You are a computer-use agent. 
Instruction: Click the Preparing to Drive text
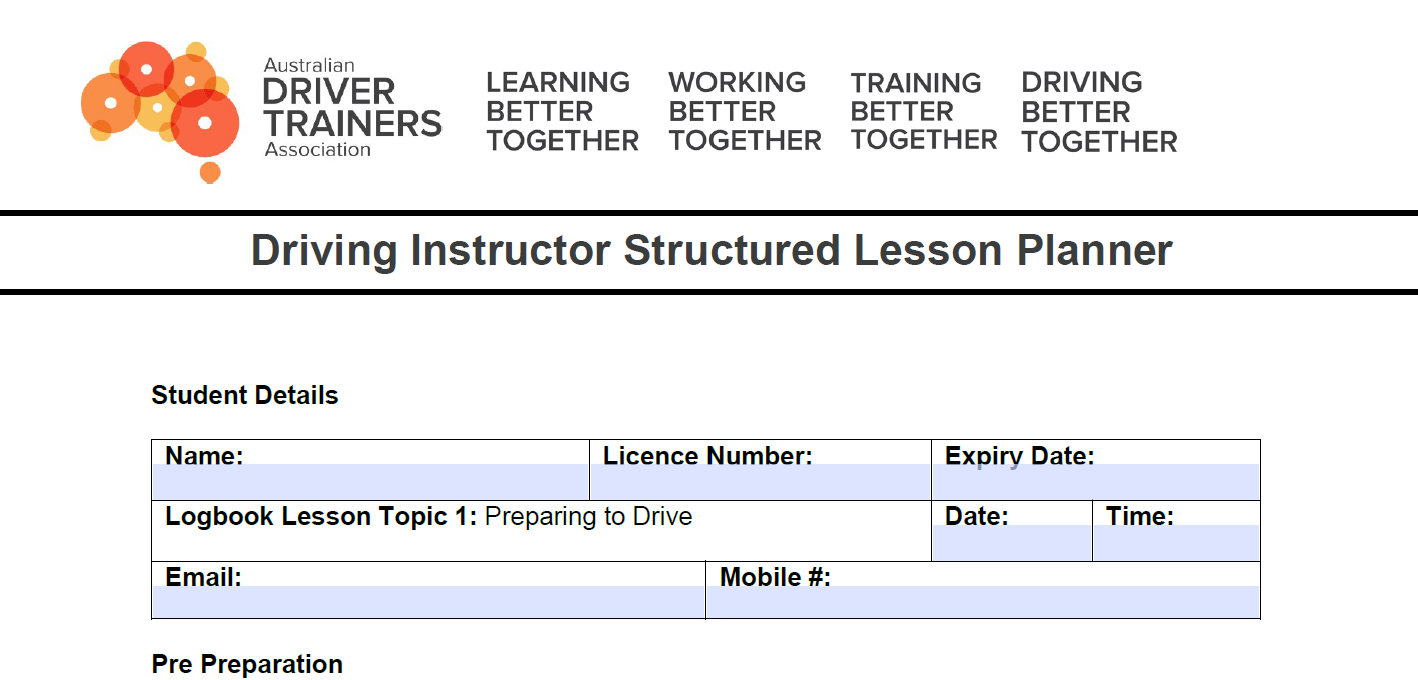(588, 517)
